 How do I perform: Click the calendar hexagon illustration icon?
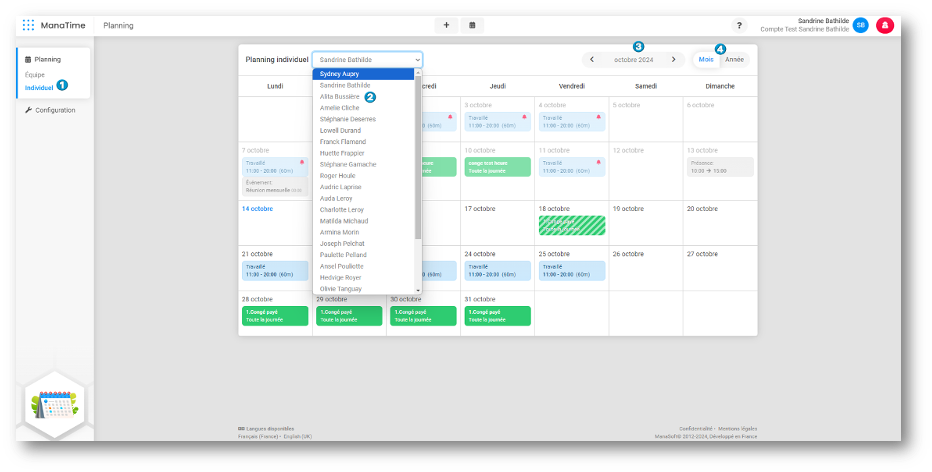click(54, 405)
